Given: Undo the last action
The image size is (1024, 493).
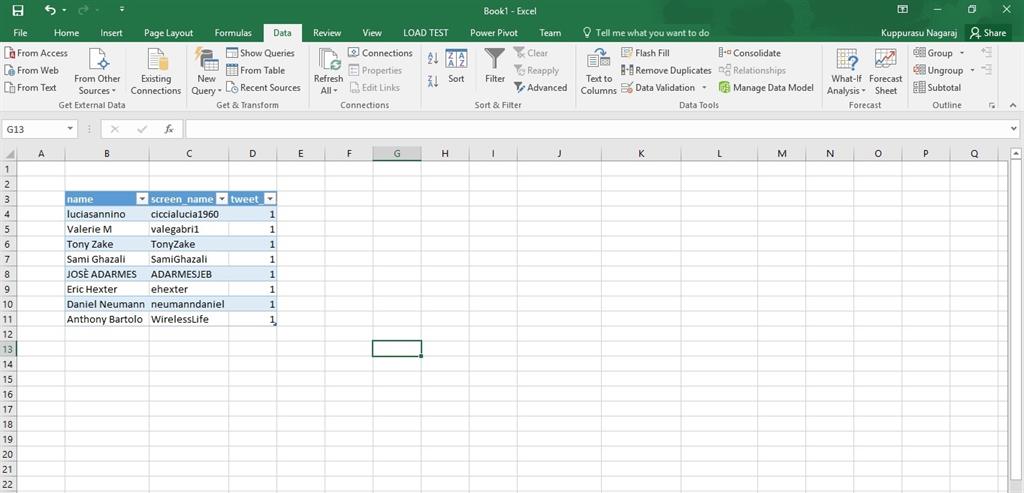Looking at the screenshot, I should [51, 10].
